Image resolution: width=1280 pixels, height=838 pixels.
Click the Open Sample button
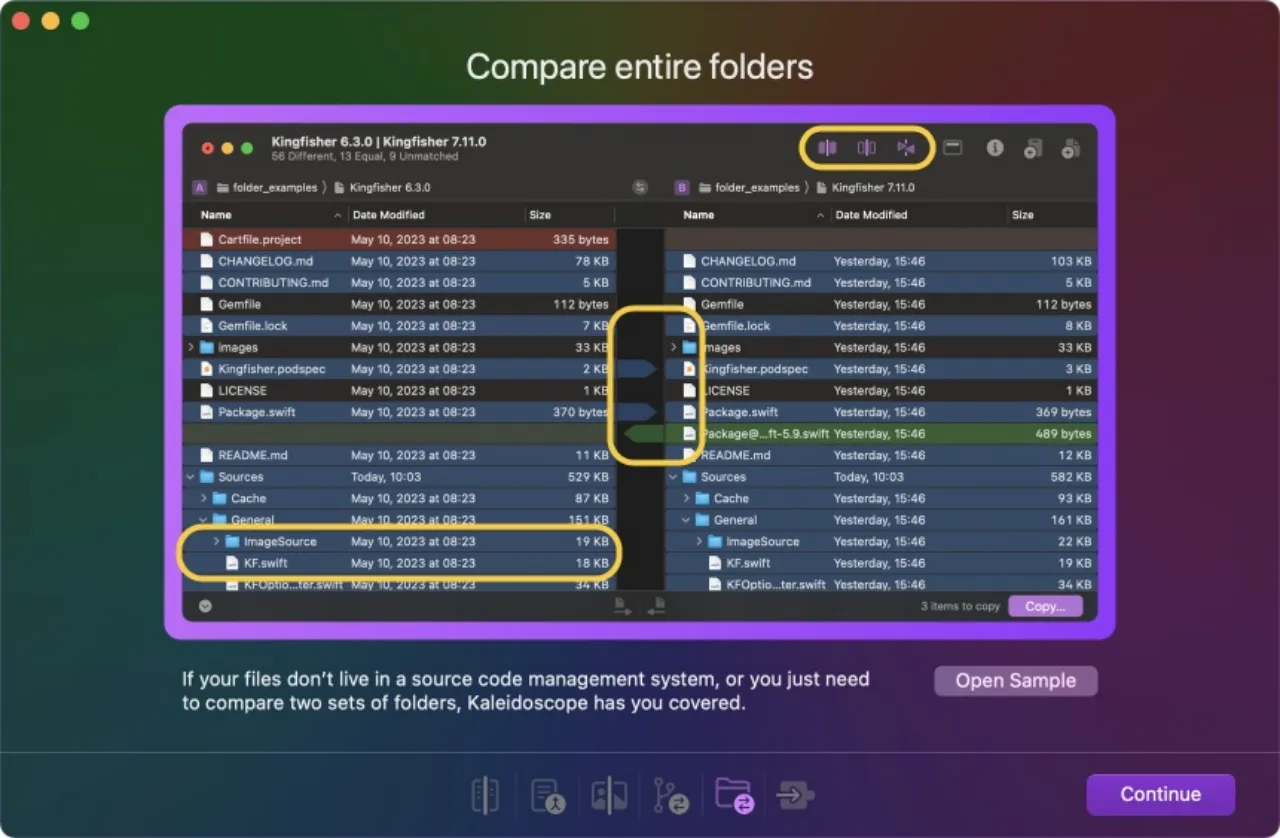tap(1016, 681)
